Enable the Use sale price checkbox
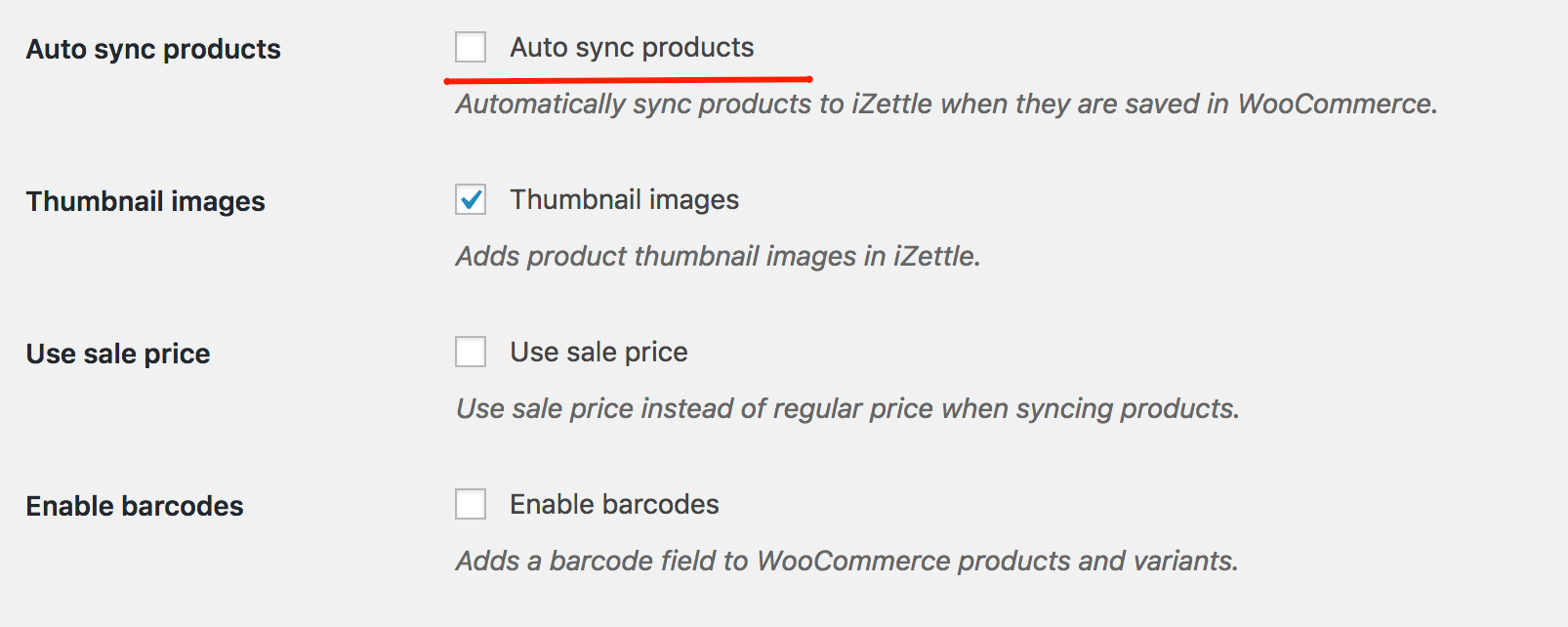 pyautogui.click(x=471, y=352)
